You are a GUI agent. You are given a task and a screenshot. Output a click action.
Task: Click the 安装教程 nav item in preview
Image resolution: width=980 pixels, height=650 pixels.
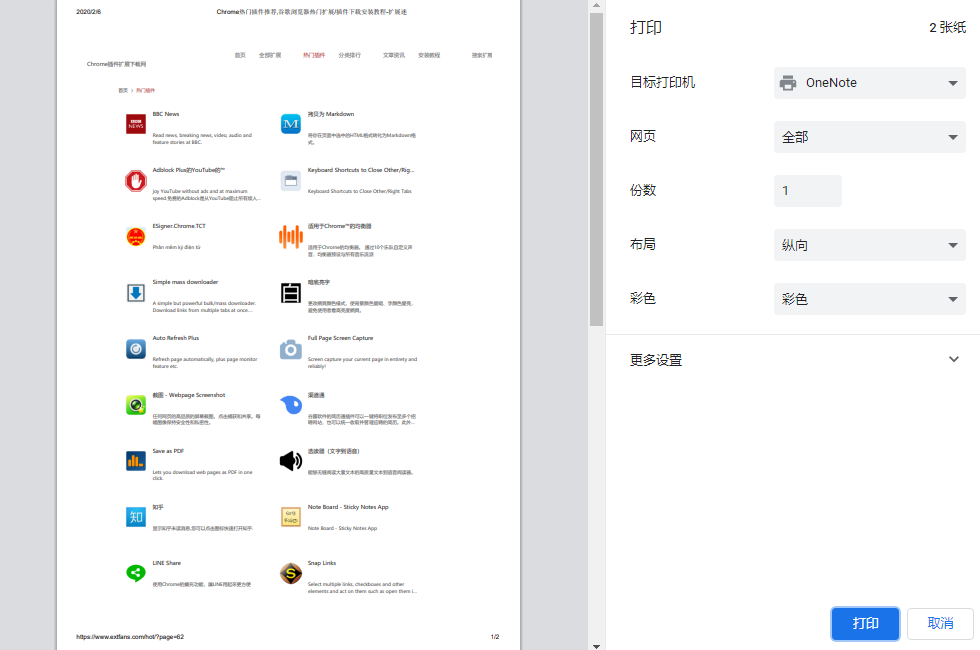click(429, 55)
